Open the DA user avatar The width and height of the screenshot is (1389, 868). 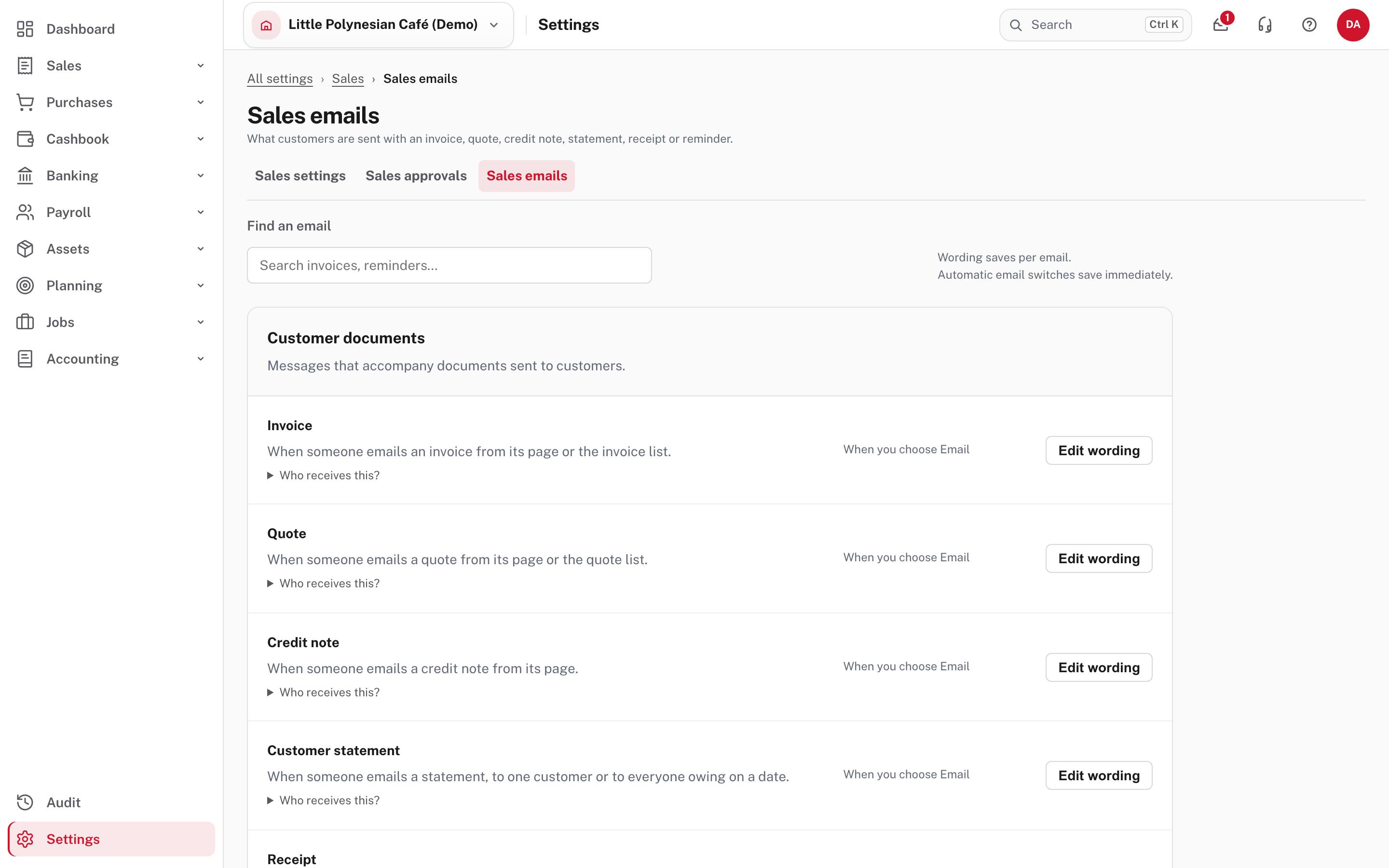tap(1353, 25)
